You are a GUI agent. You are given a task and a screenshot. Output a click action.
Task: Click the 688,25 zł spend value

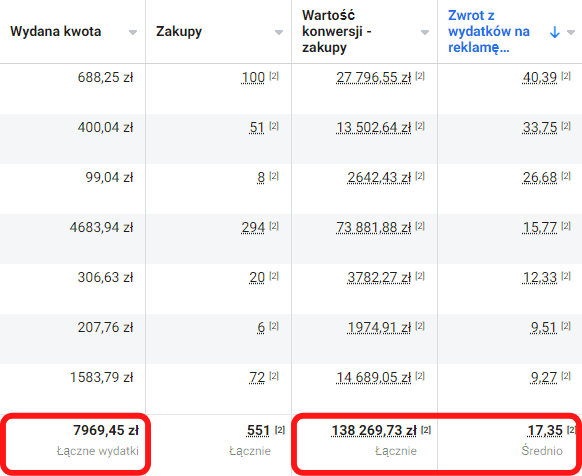105,77
